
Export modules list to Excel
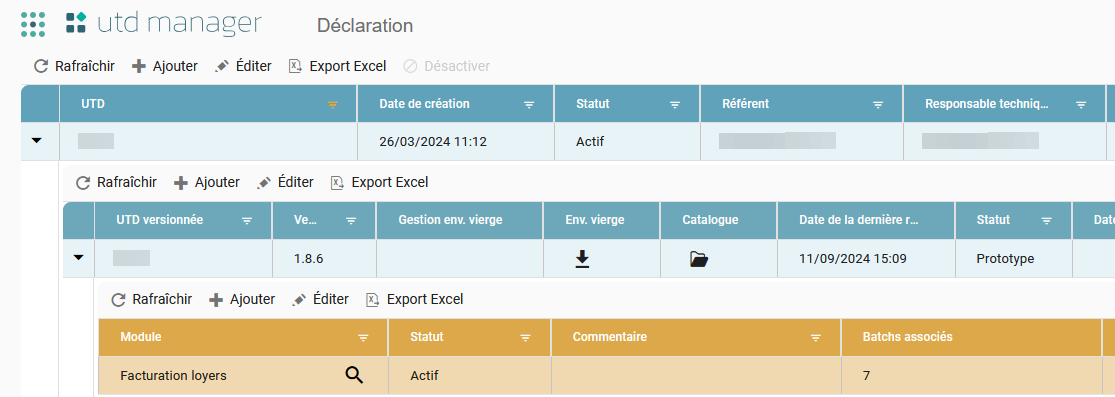click(x=415, y=300)
